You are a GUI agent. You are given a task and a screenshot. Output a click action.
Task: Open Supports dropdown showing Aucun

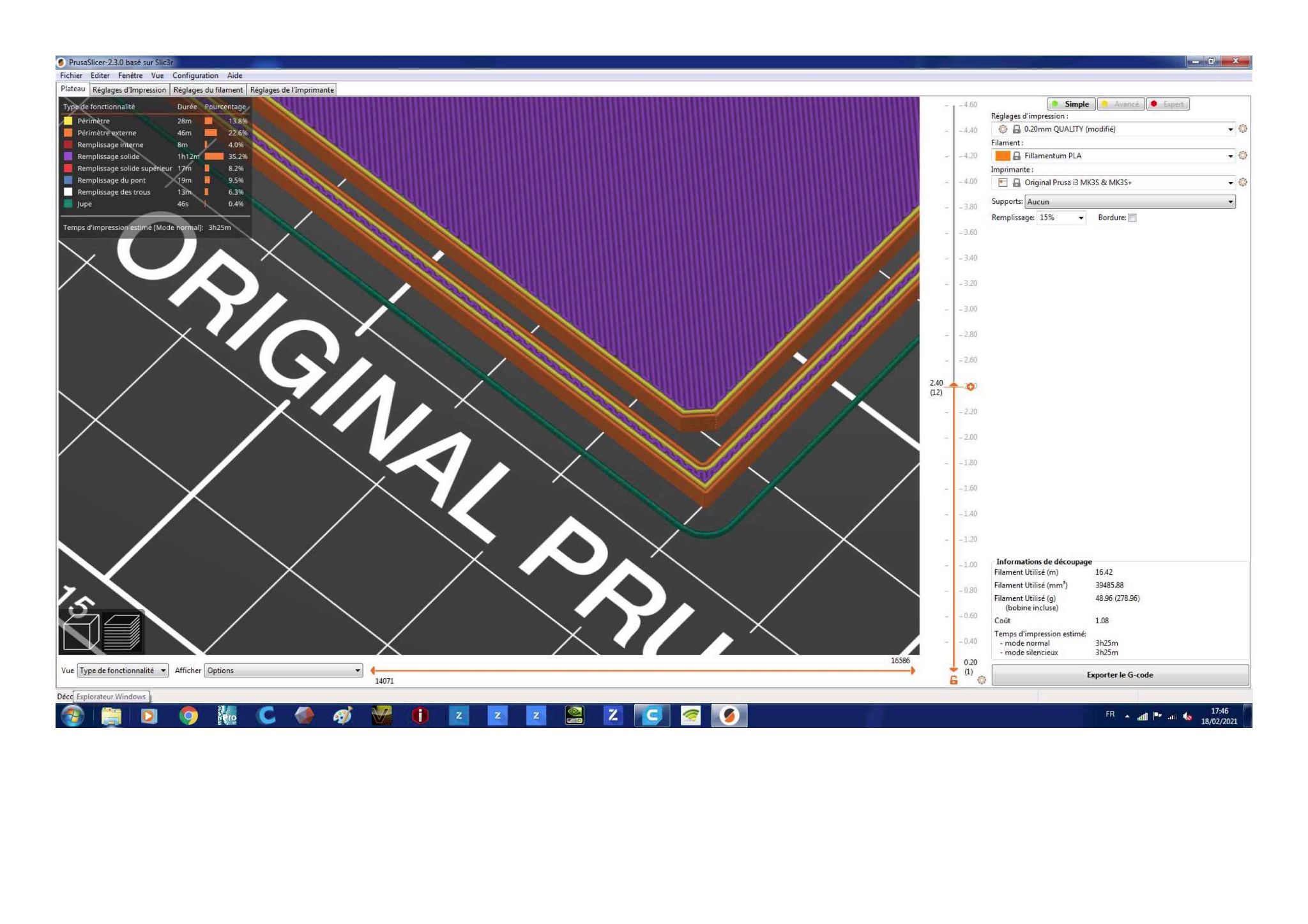click(1130, 202)
